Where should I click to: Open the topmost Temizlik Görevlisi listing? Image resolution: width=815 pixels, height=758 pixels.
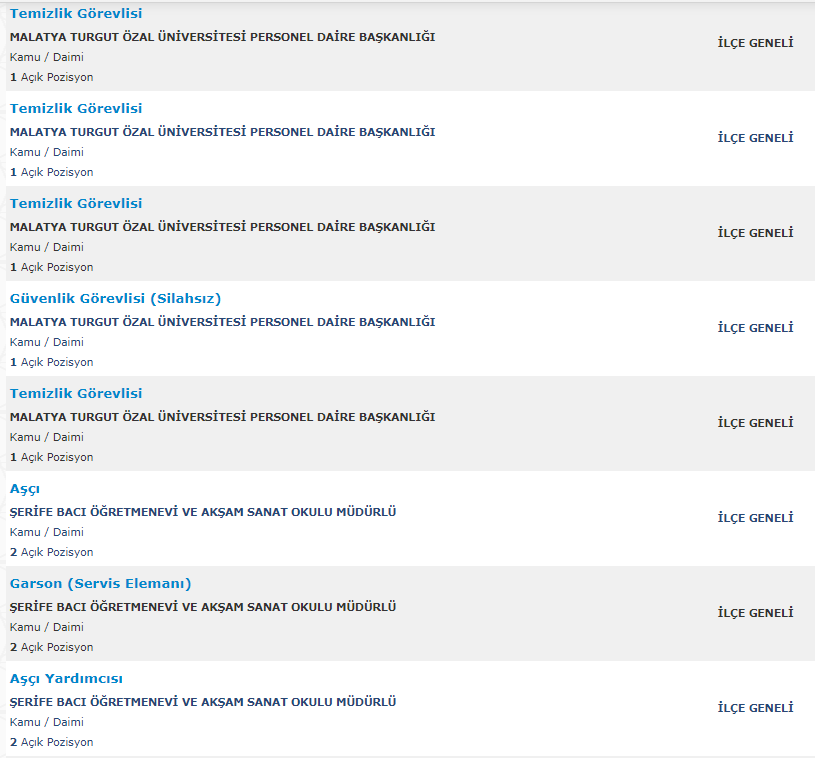pyautogui.click(x=76, y=13)
